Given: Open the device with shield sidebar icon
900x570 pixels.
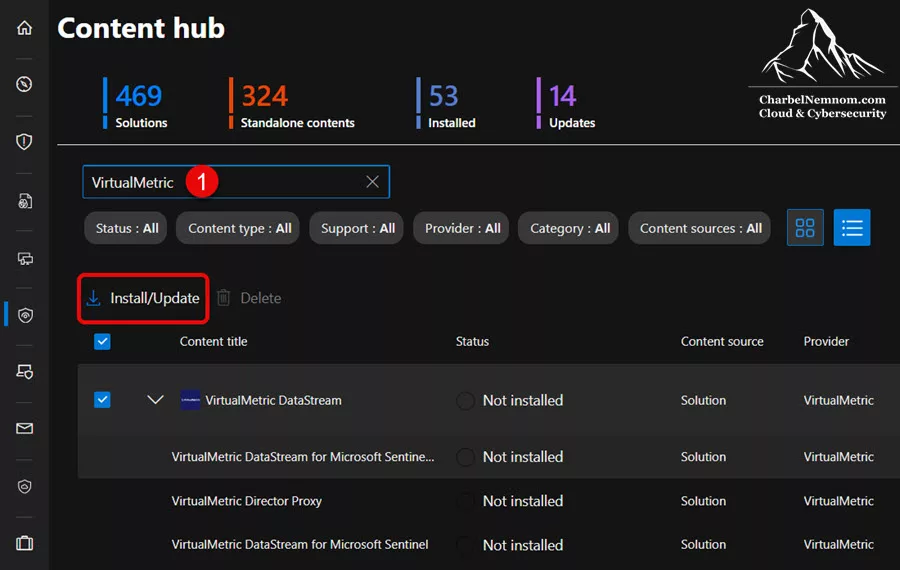Looking at the screenshot, I should coord(25,371).
